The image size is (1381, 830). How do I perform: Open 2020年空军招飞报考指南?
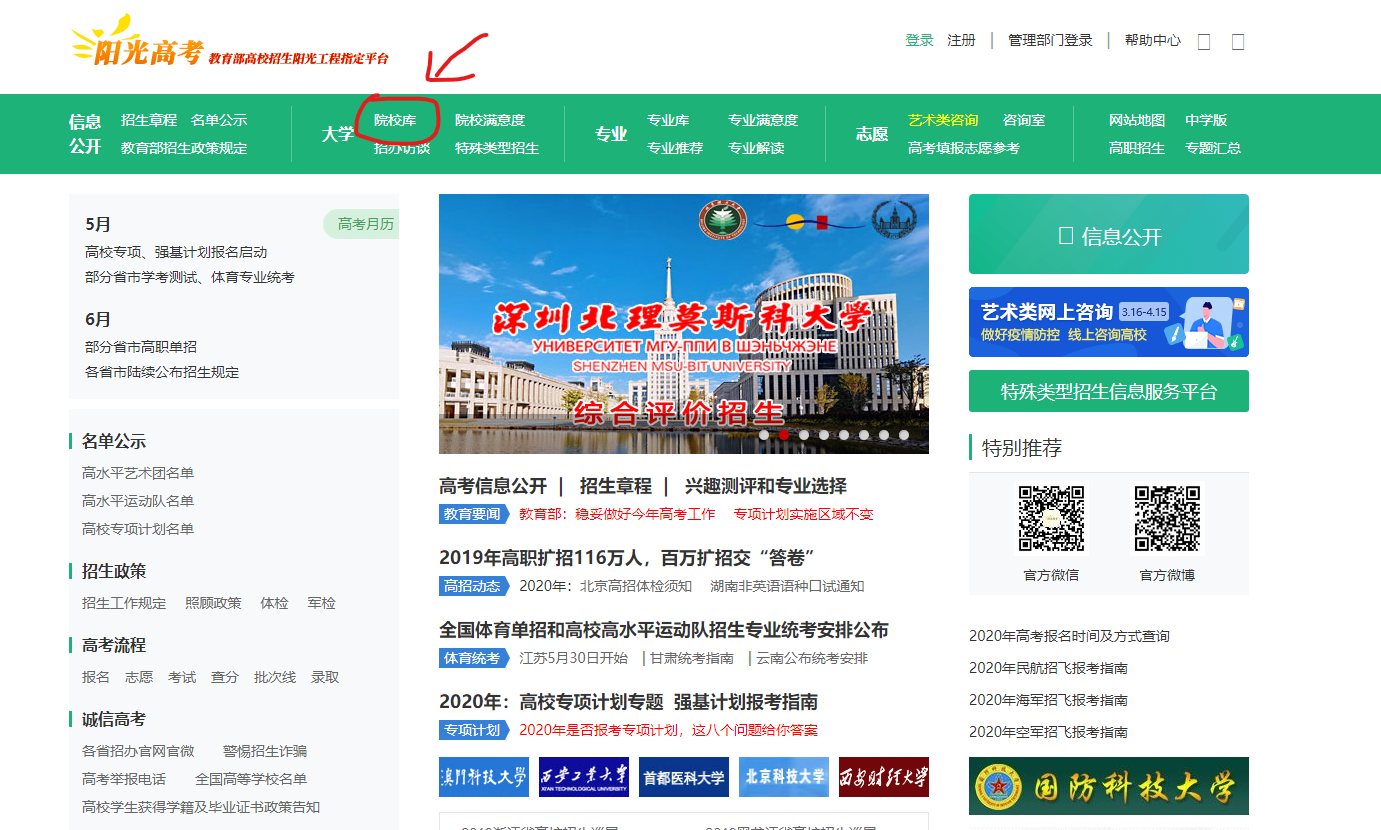coord(1048,732)
